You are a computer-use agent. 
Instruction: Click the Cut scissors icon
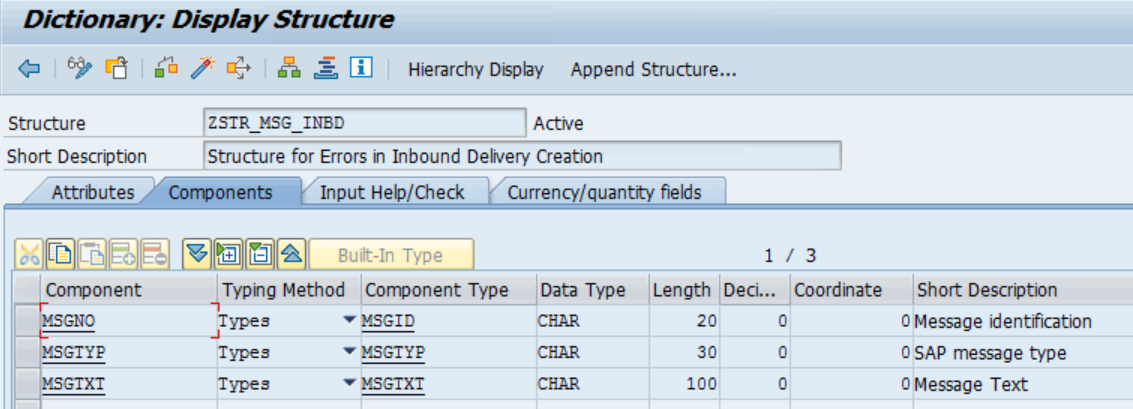pyautogui.click(x=29, y=254)
